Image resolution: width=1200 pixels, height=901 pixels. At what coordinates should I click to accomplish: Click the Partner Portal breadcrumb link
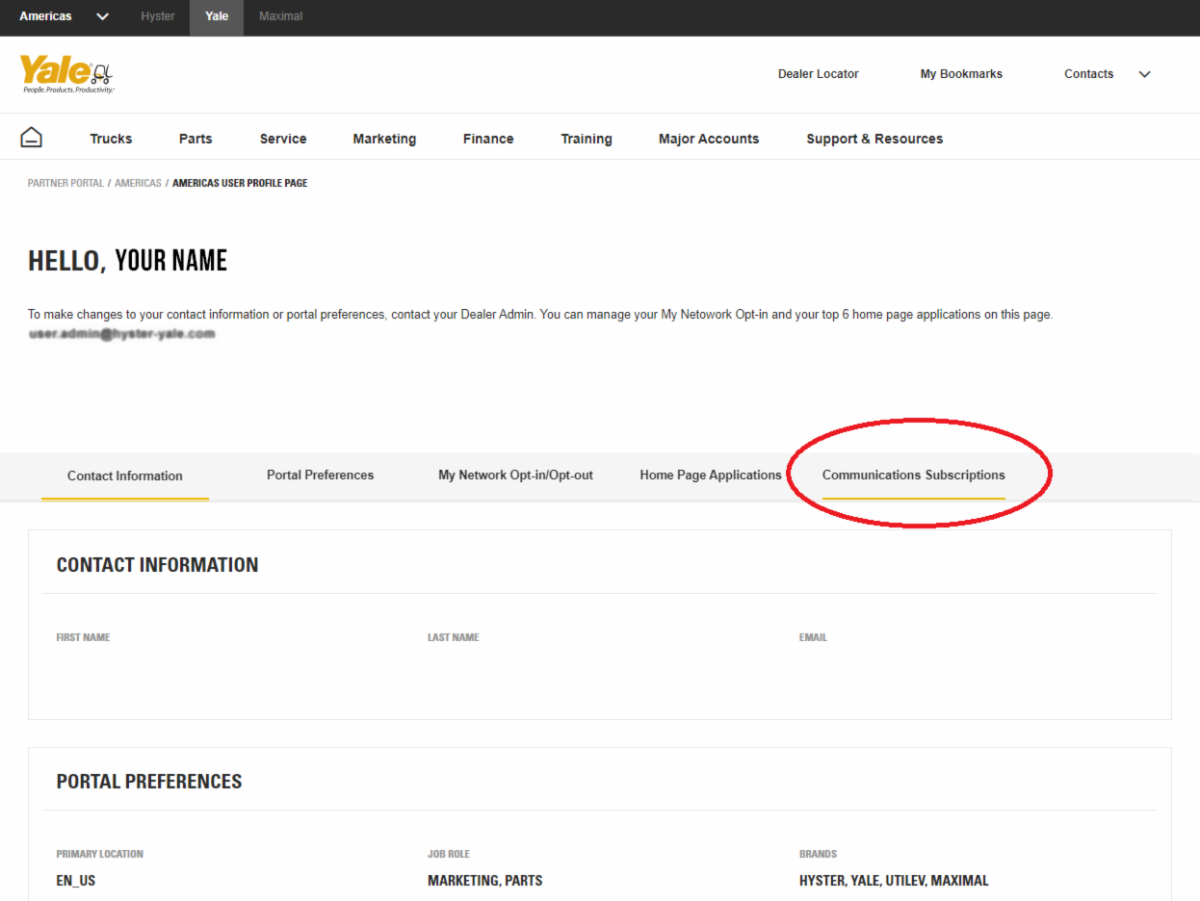pyautogui.click(x=65, y=183)
